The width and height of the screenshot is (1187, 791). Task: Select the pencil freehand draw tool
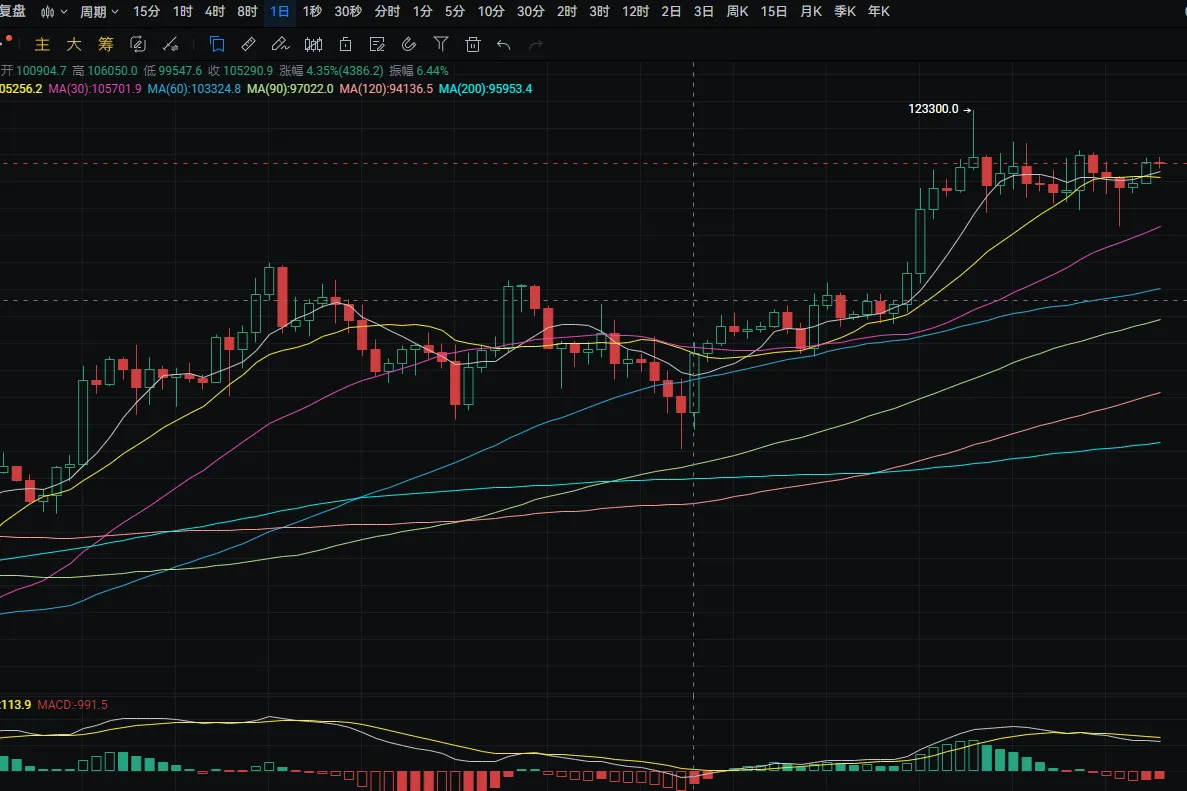click(280, 45)
